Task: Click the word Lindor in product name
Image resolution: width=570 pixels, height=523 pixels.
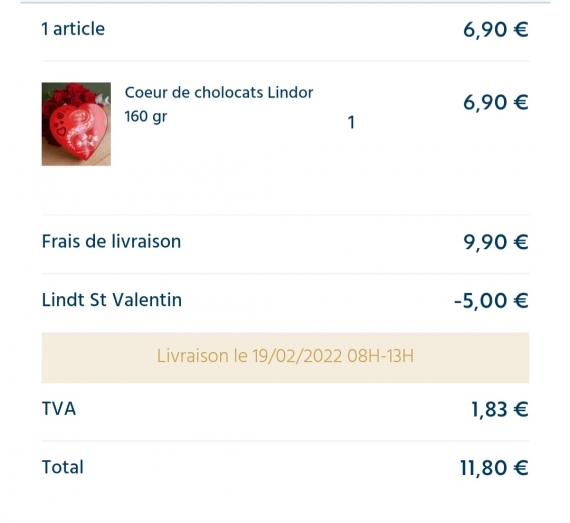Action: tap(290, 93)
